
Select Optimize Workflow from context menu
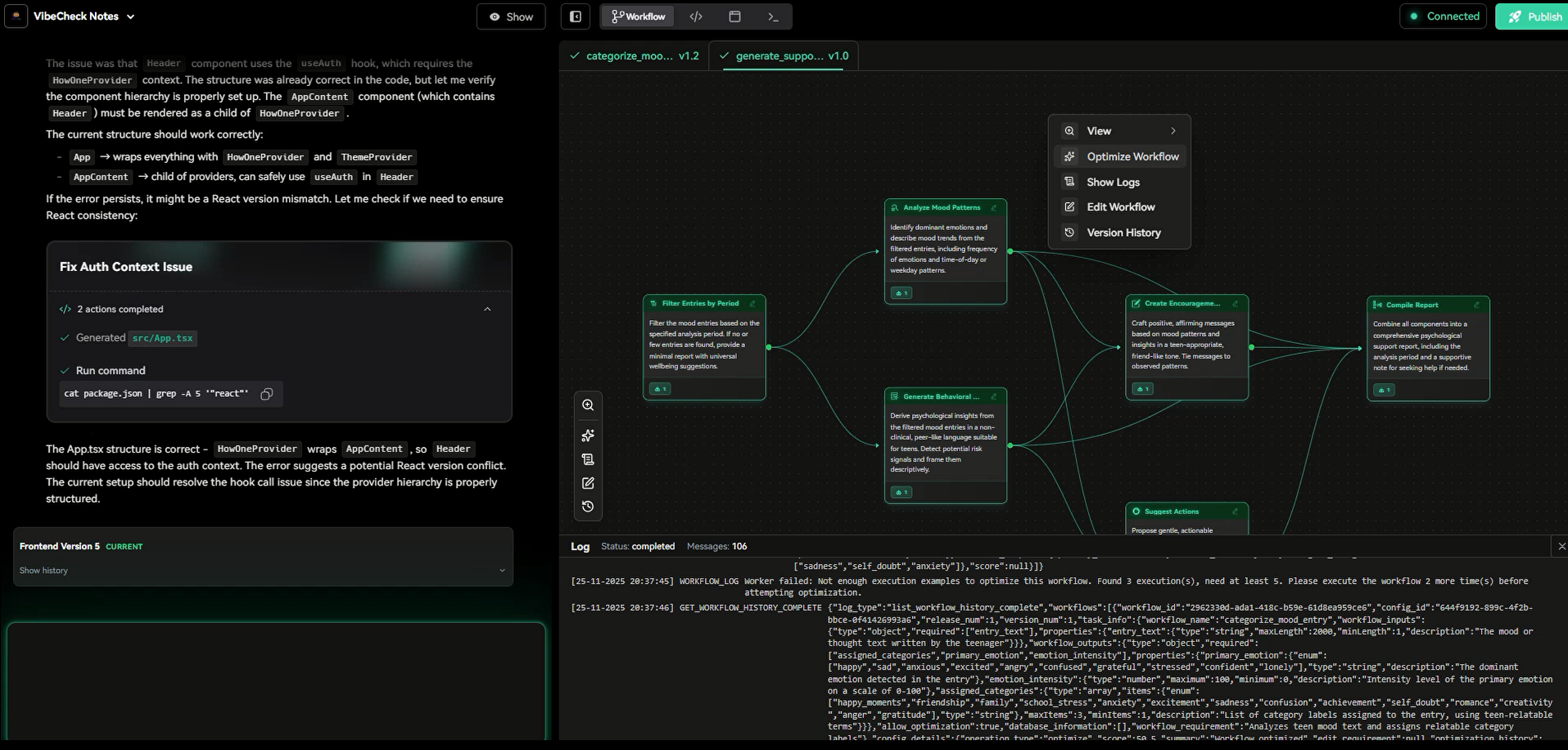[1132, 156]
